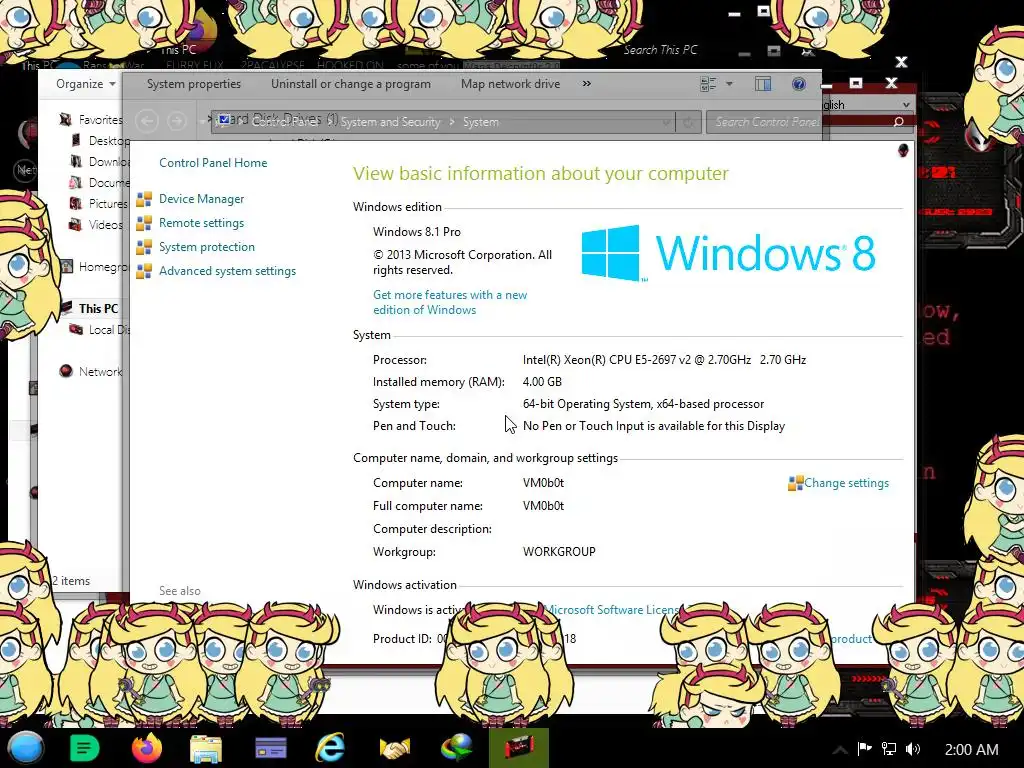Click the Action Center flag icon
Image resolution: width=1024 pixels, height=768 pixels.
(864, 748)
